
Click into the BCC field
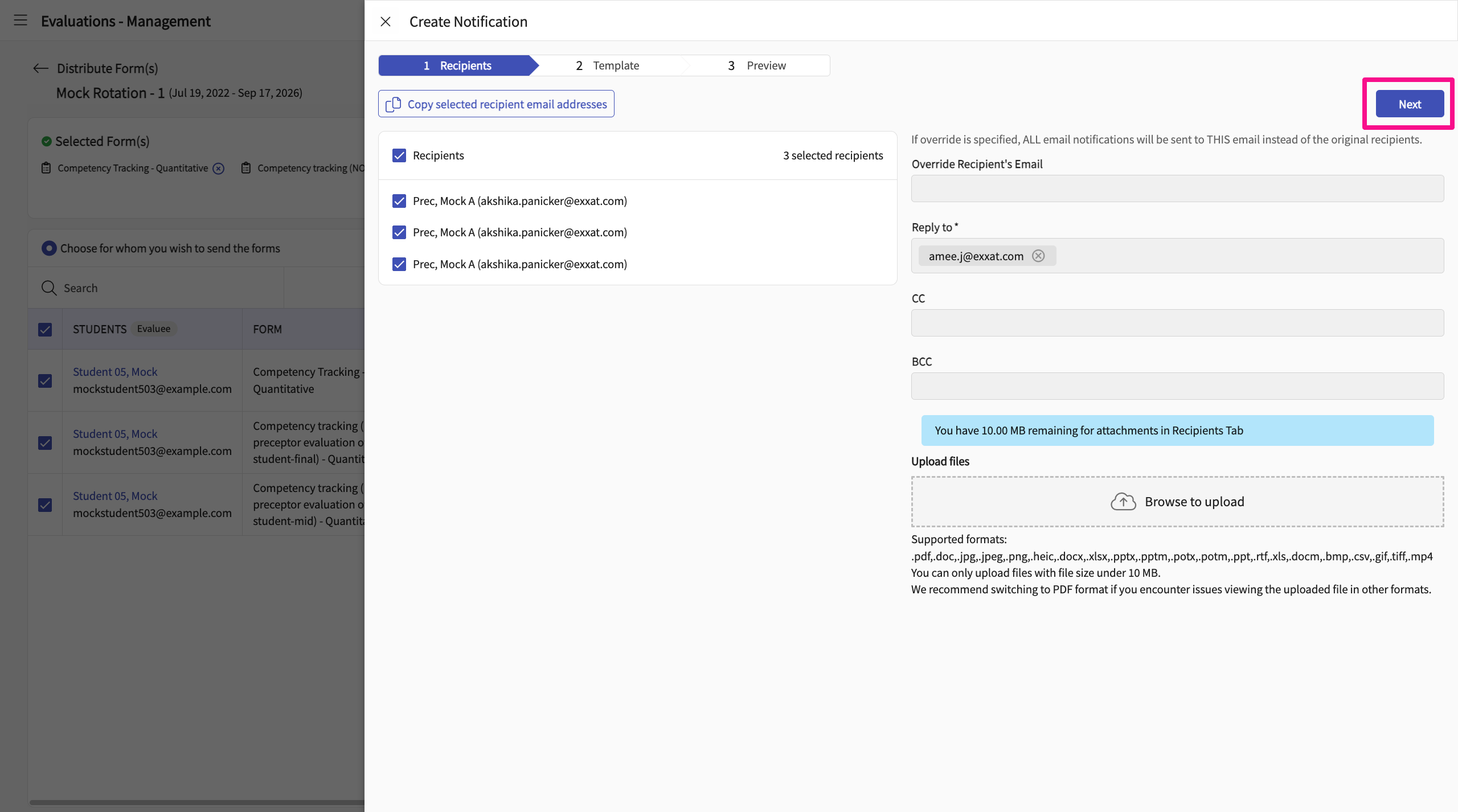[1177, 386]
